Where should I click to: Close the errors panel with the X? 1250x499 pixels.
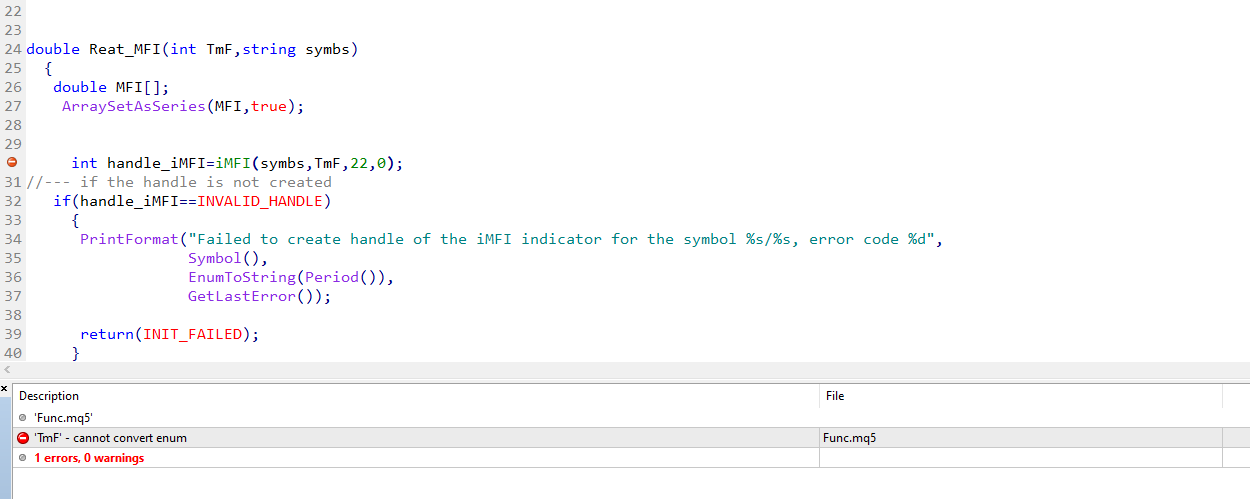tap(4, 387)
